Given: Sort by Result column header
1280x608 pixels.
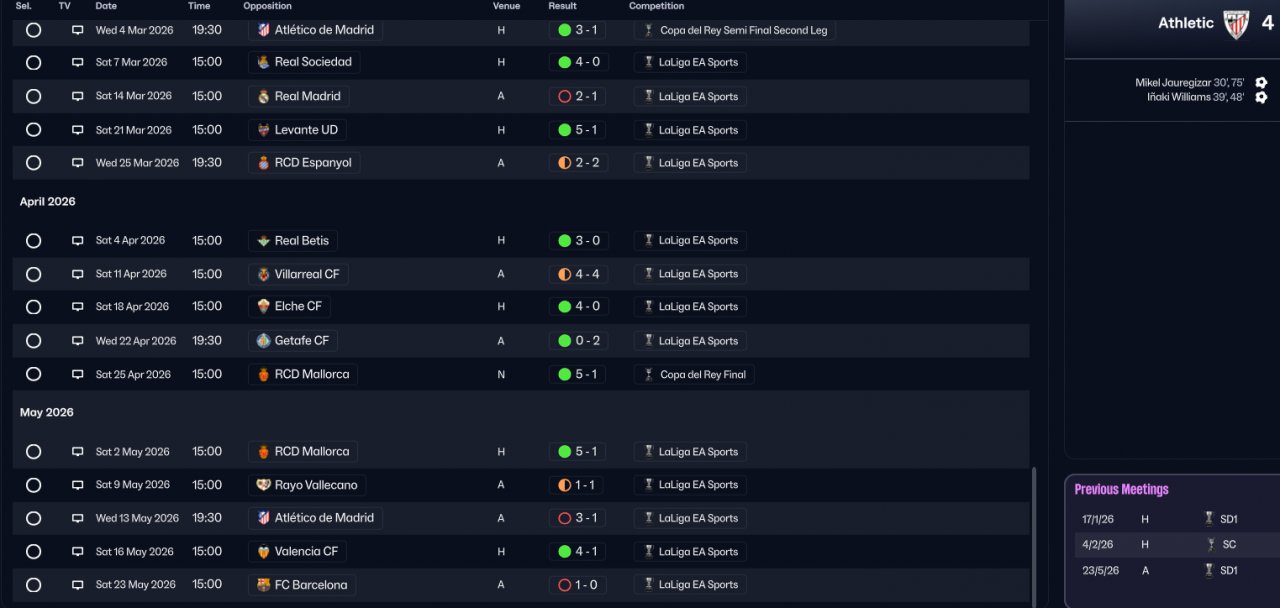Looking at the screenshot, I should click(562, 6).
